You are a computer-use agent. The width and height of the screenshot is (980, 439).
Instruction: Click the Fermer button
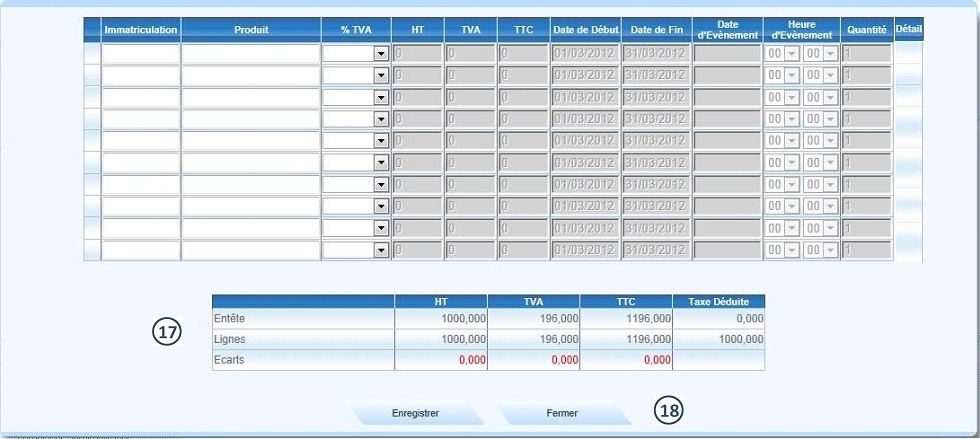(x=562, y=413)
